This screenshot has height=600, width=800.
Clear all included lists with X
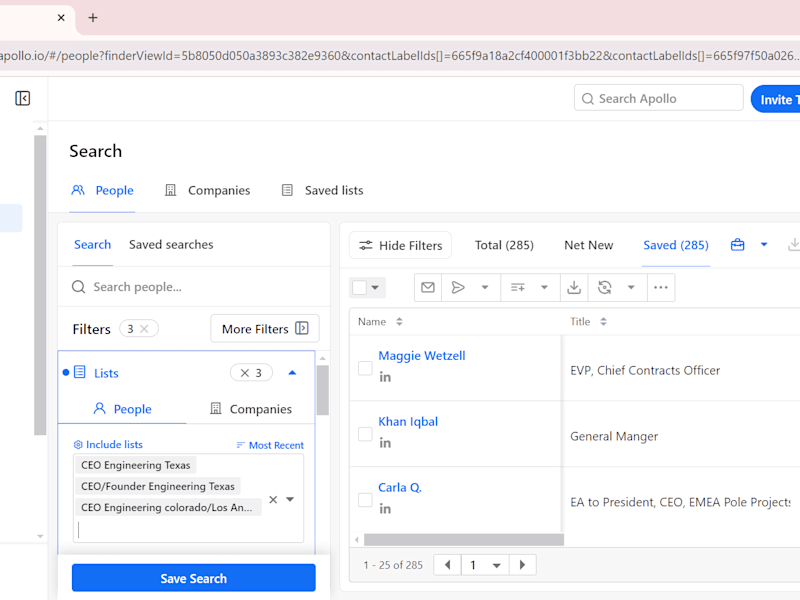coord(273,499)
